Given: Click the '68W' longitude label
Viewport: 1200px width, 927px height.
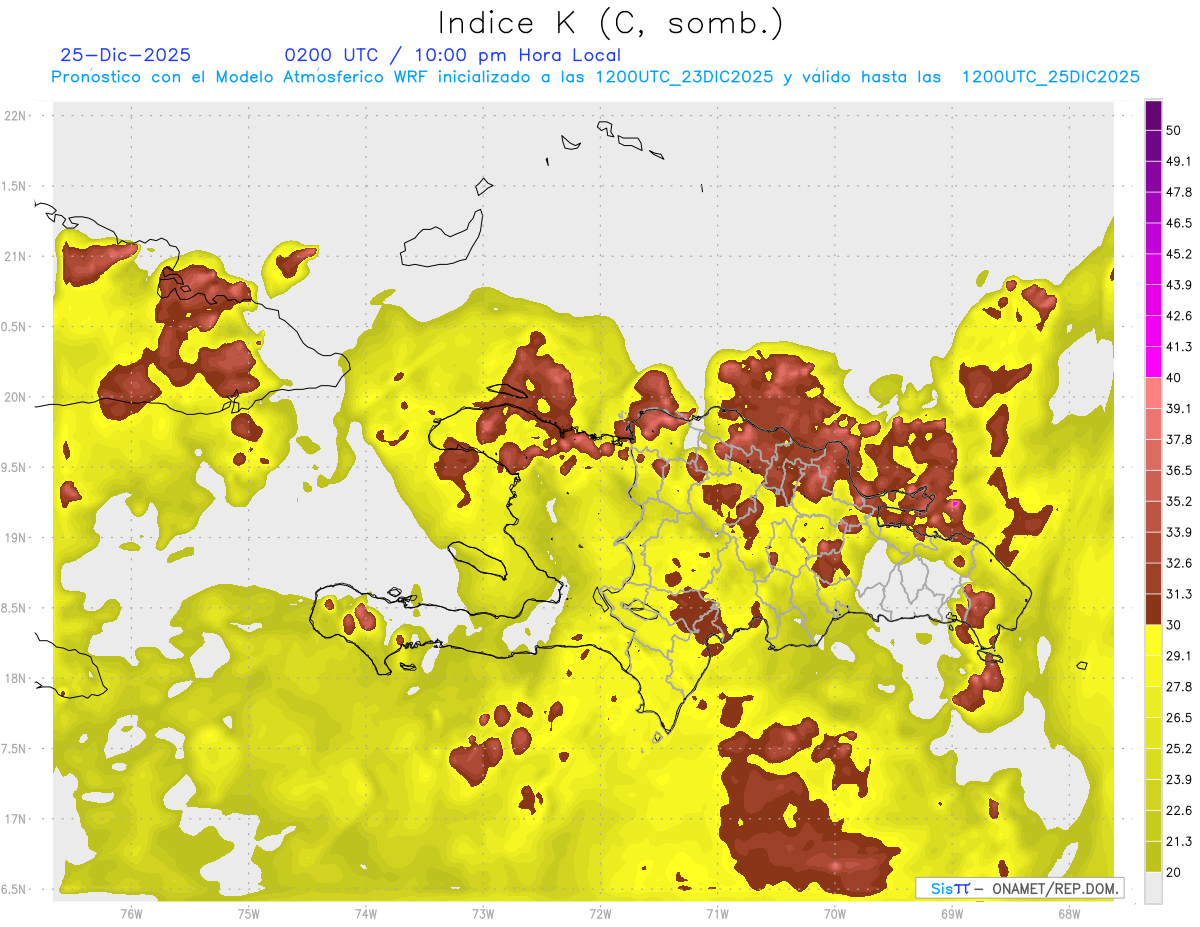Looking at the screenshot, I should (x=1069, y=913).
